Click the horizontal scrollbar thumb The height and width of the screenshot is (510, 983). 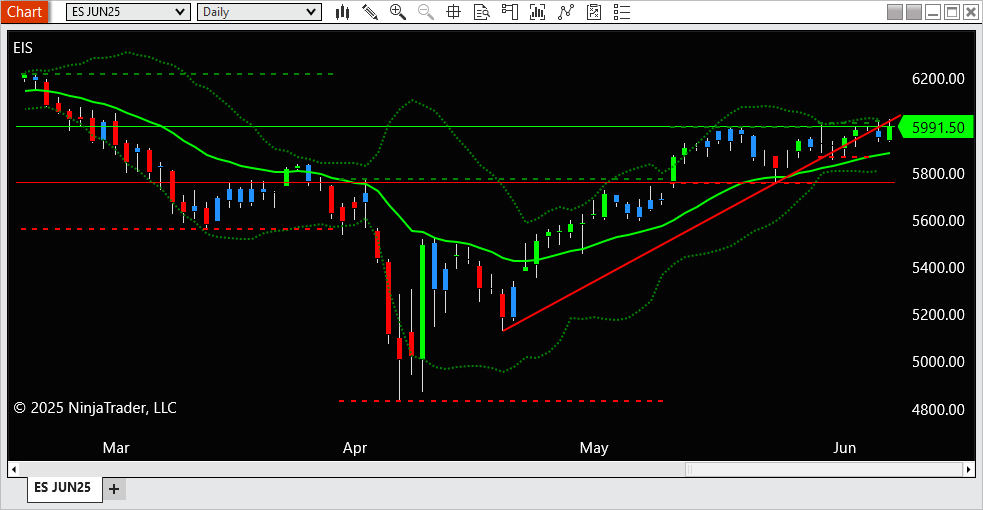click(x=824, y=469)
